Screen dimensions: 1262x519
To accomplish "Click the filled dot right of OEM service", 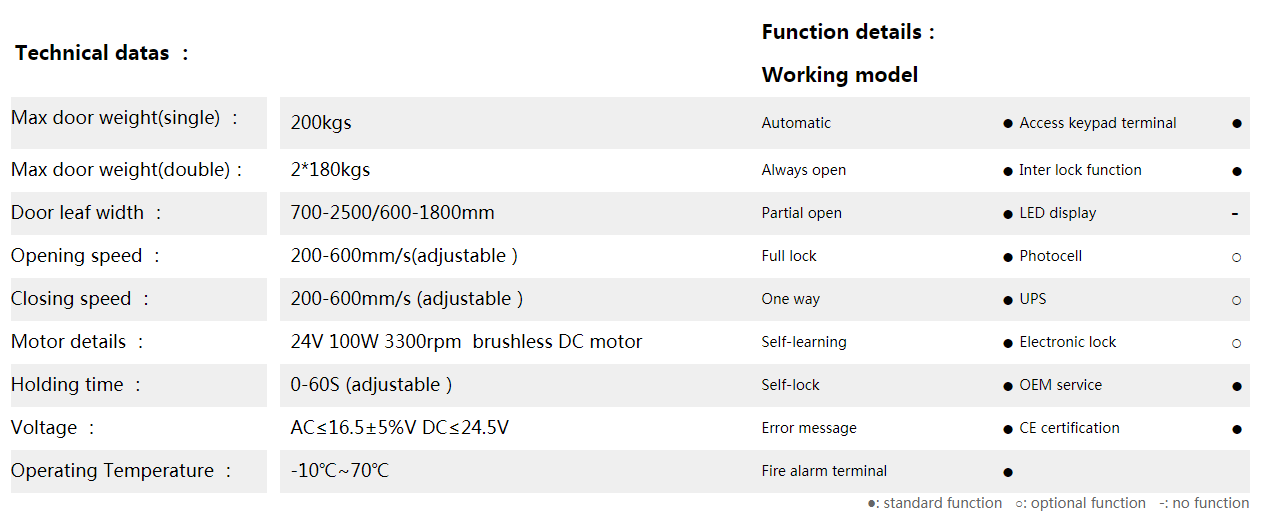I will [x=1237, y=386].
